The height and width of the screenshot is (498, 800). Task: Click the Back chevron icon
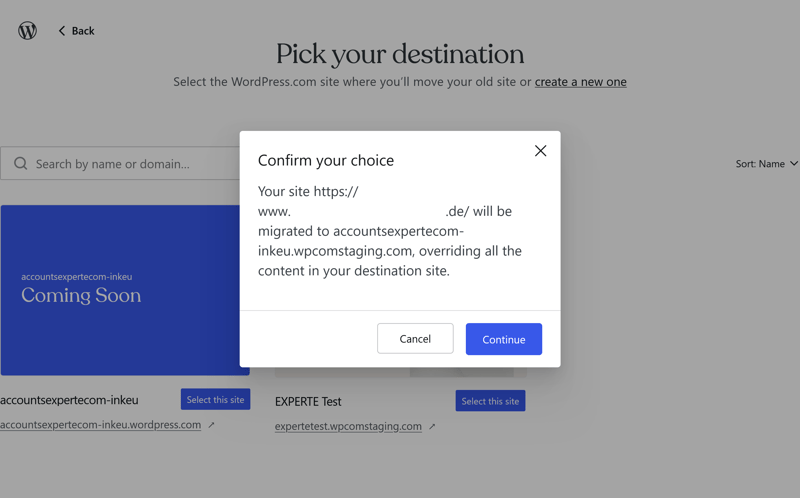click(x=62, y=31)
